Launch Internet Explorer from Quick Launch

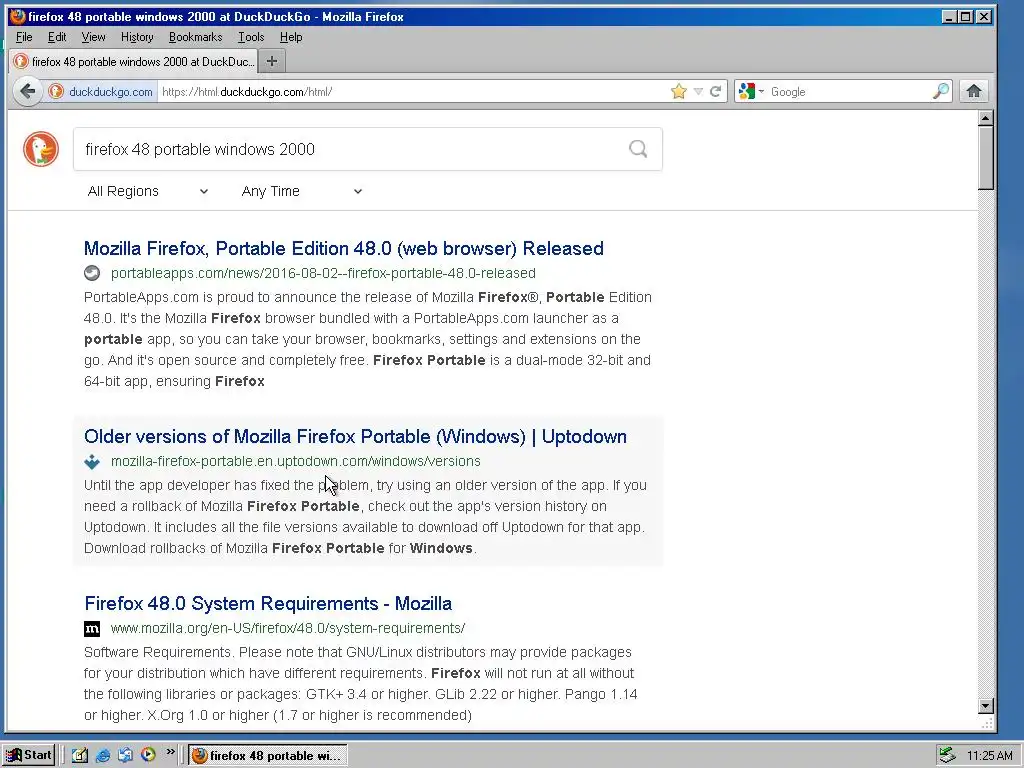[x=103, y=755]
